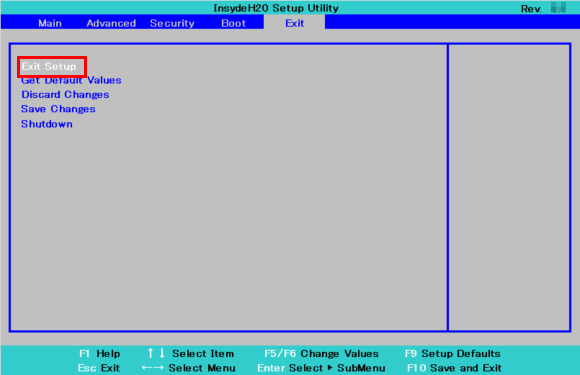Choose Save Changes option
580x375 pixels.
(58, 109)
